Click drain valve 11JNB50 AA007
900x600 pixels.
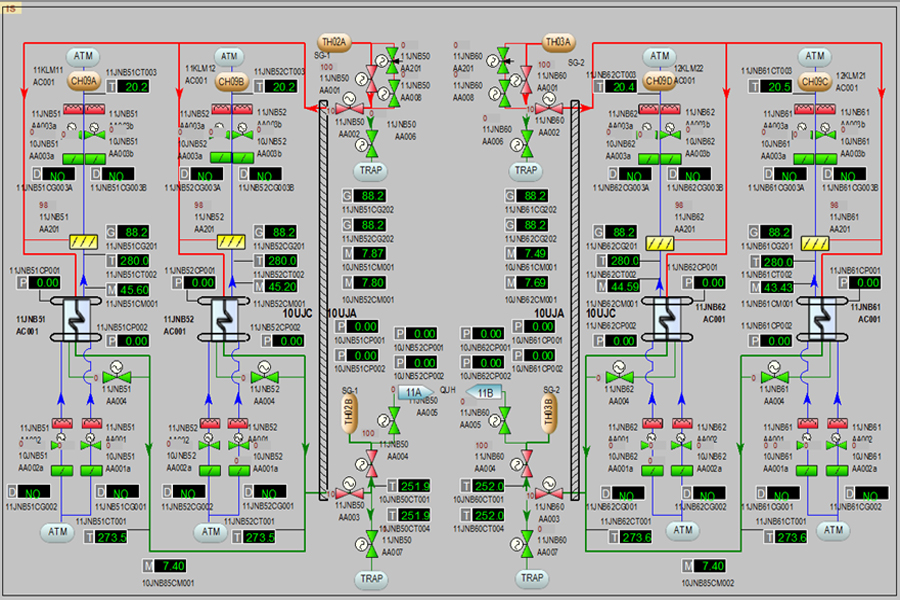coord(371,544)
